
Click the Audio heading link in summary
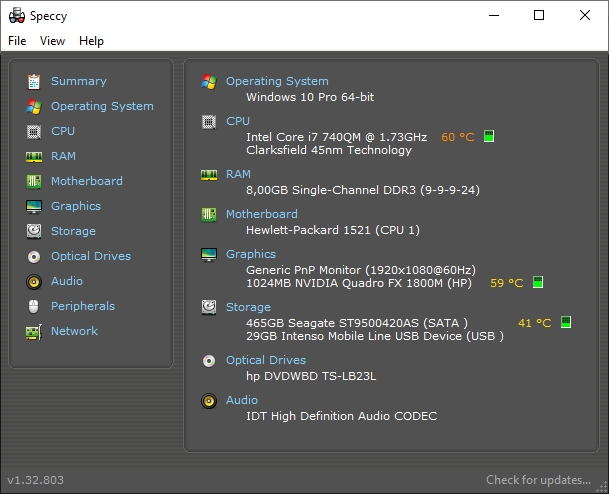click(242, 400)
